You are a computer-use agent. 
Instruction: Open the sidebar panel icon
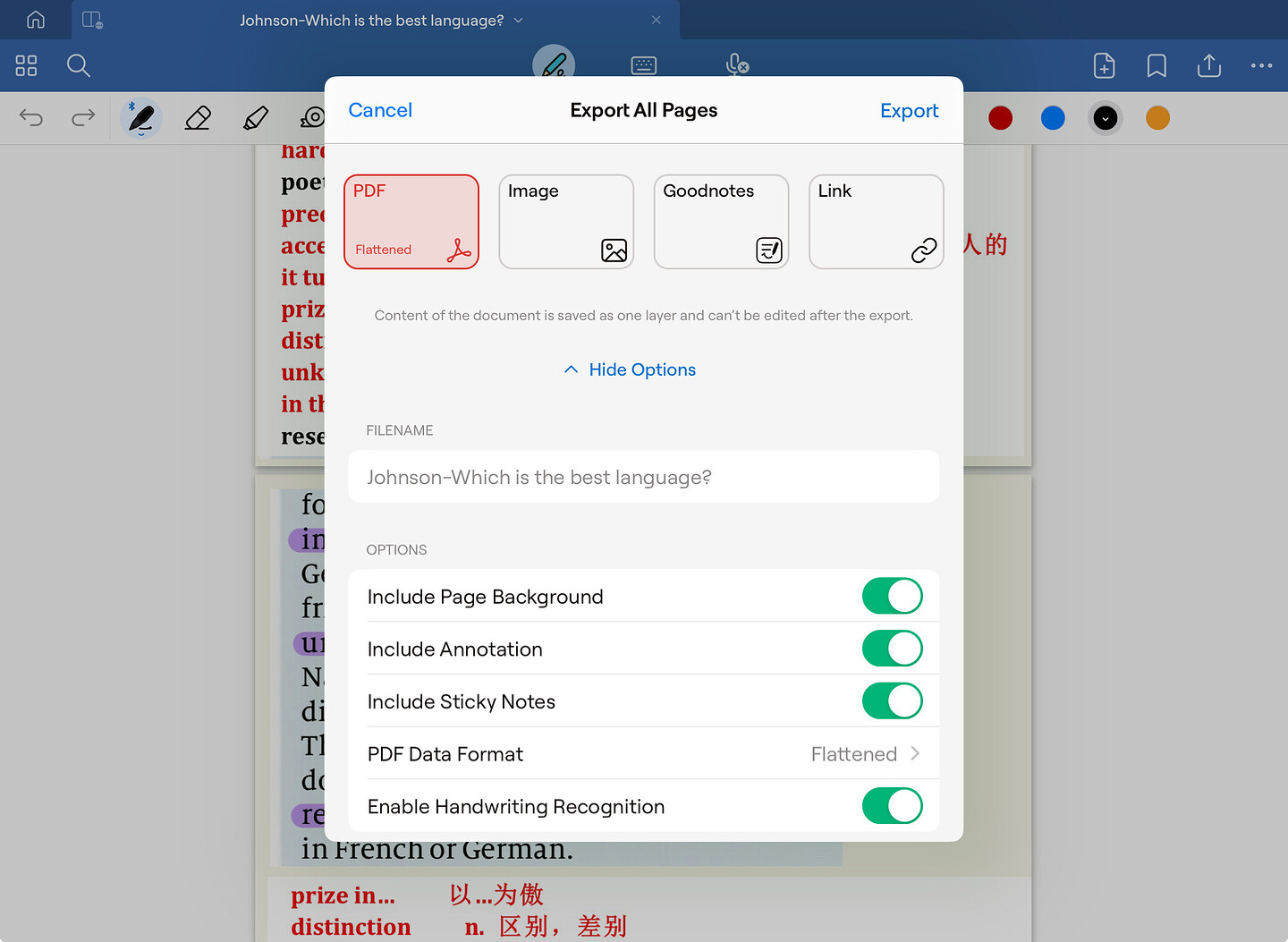click(x=92, y=20)
